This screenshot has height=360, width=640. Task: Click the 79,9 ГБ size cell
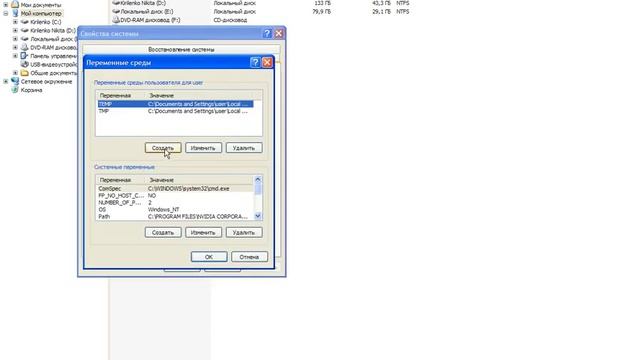coord(321,11)
